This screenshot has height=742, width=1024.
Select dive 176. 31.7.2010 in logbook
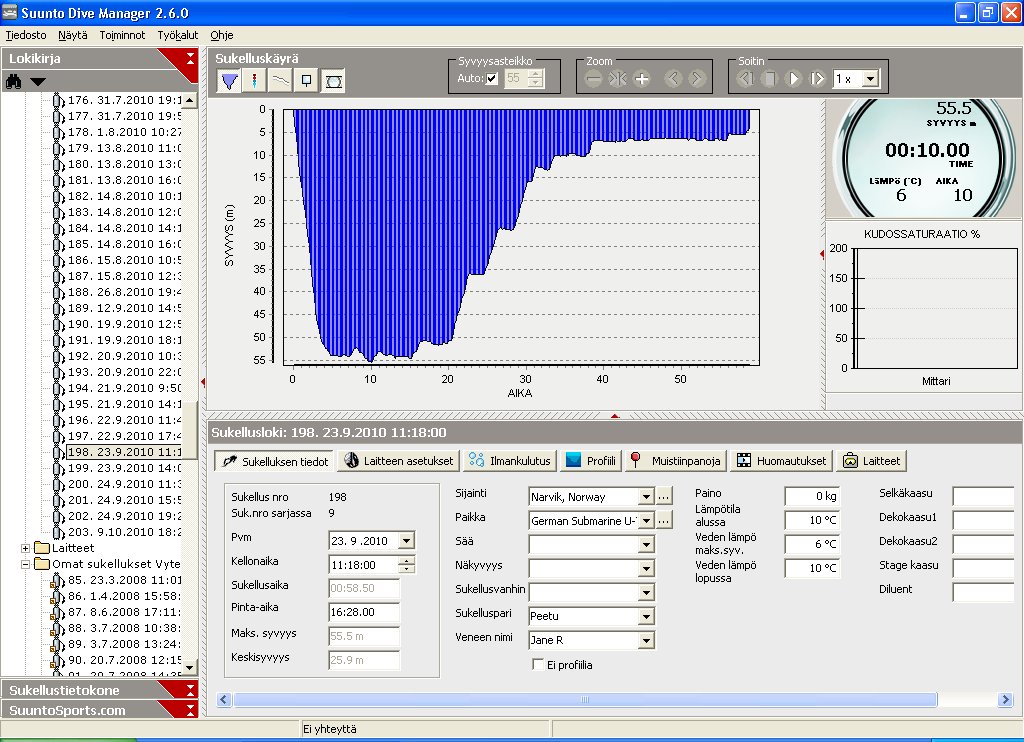124,100
